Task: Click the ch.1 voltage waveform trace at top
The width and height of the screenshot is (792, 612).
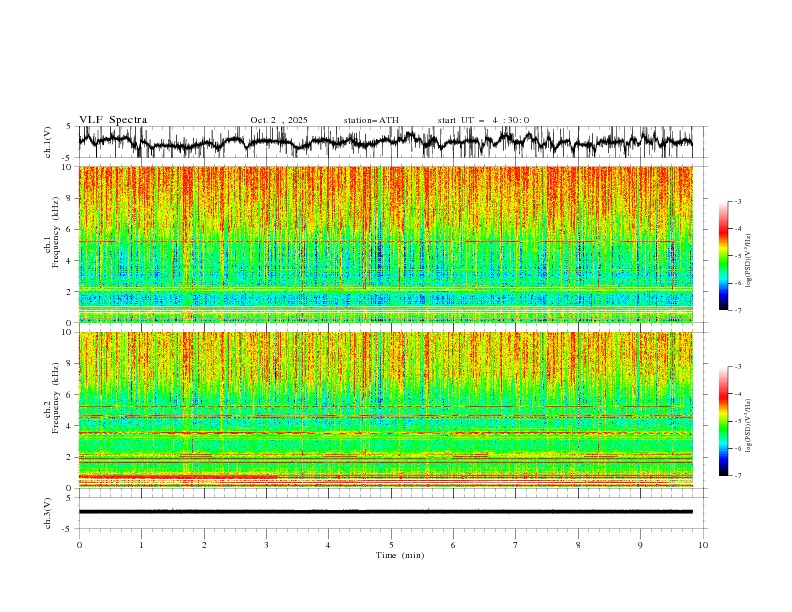Action: tap(385, 142)
